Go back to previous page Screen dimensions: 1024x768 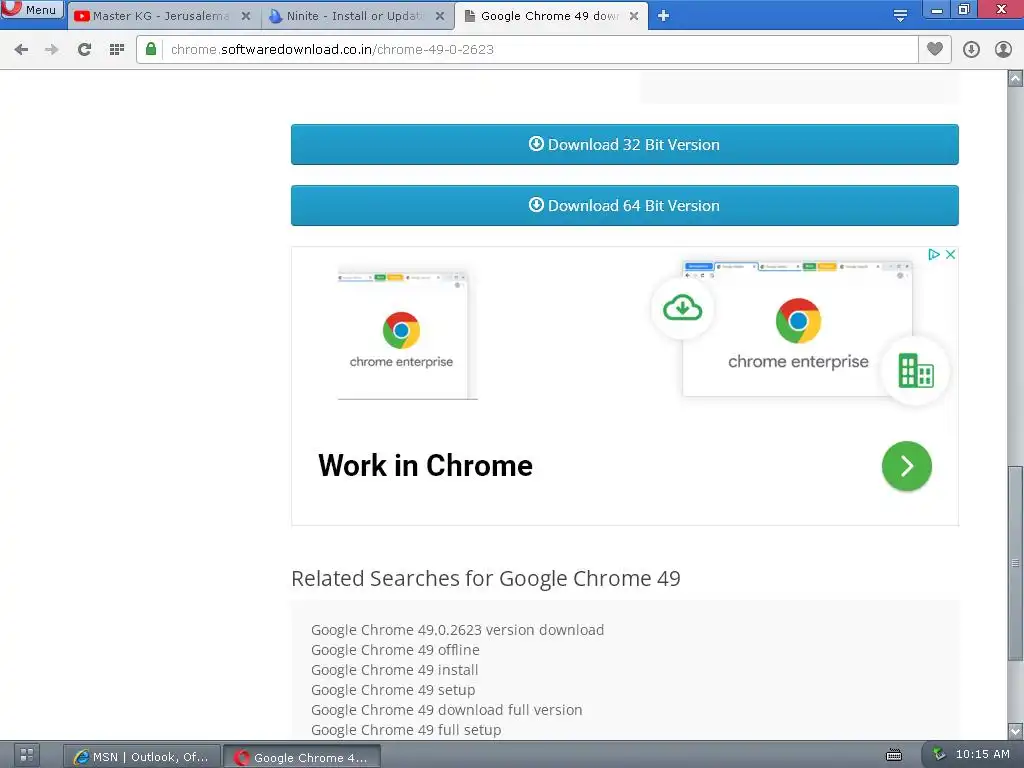(x=21, y=50)
